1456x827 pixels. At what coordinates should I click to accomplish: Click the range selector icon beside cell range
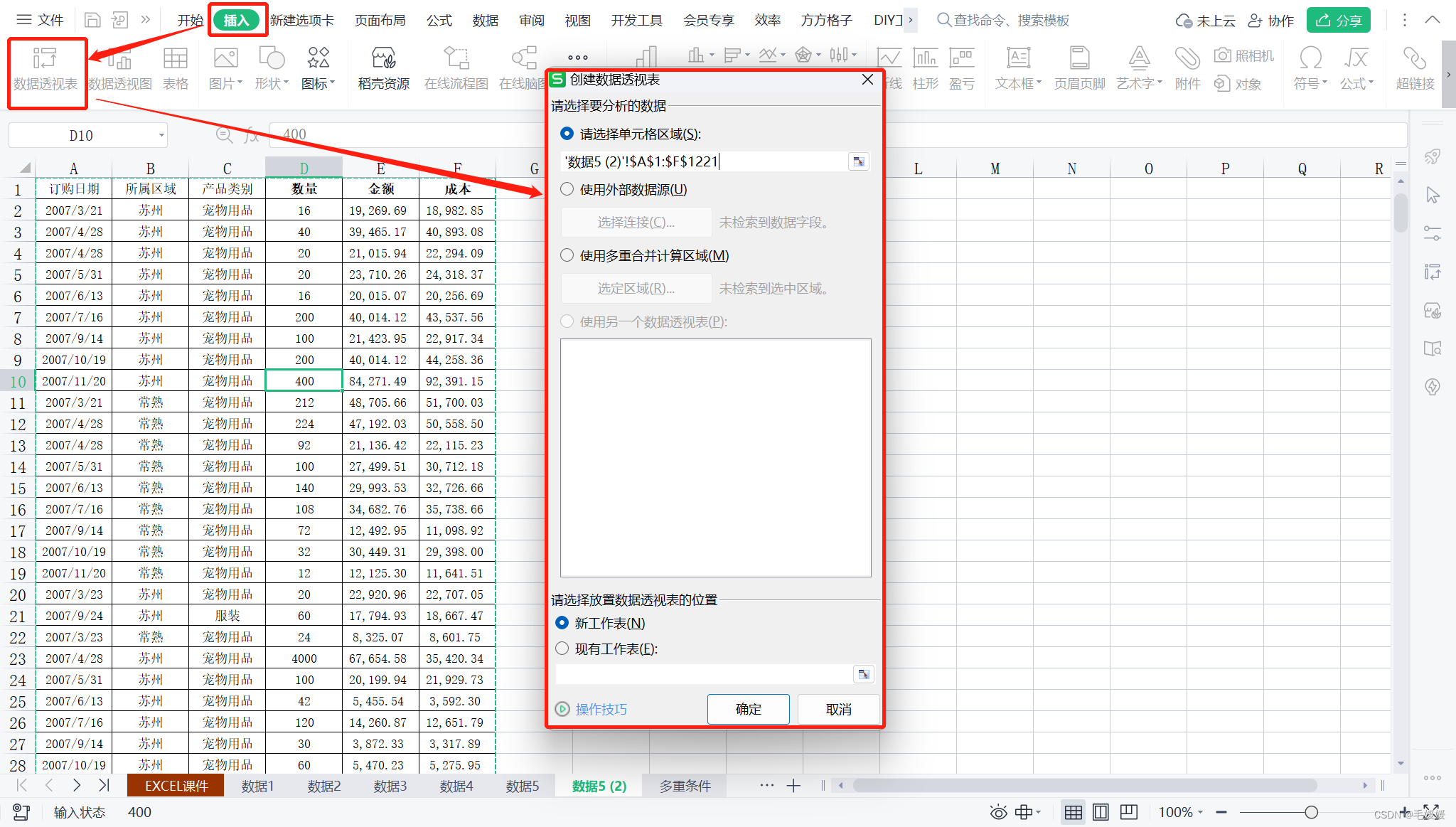pyautogui.click(x=859, y=162)
